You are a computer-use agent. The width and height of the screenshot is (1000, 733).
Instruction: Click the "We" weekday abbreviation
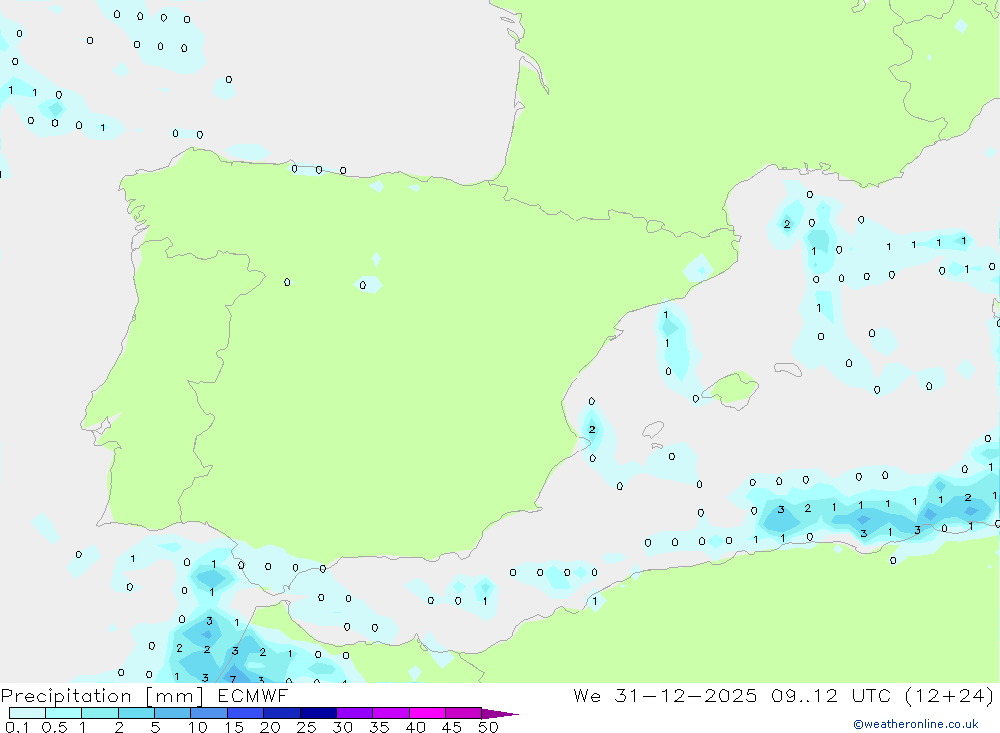[x=587, y=695]
